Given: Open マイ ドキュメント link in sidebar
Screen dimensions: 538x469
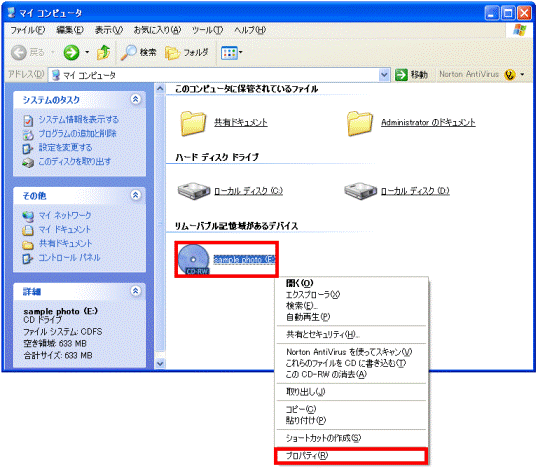Looking at the screenshot, I should (65, 230).
